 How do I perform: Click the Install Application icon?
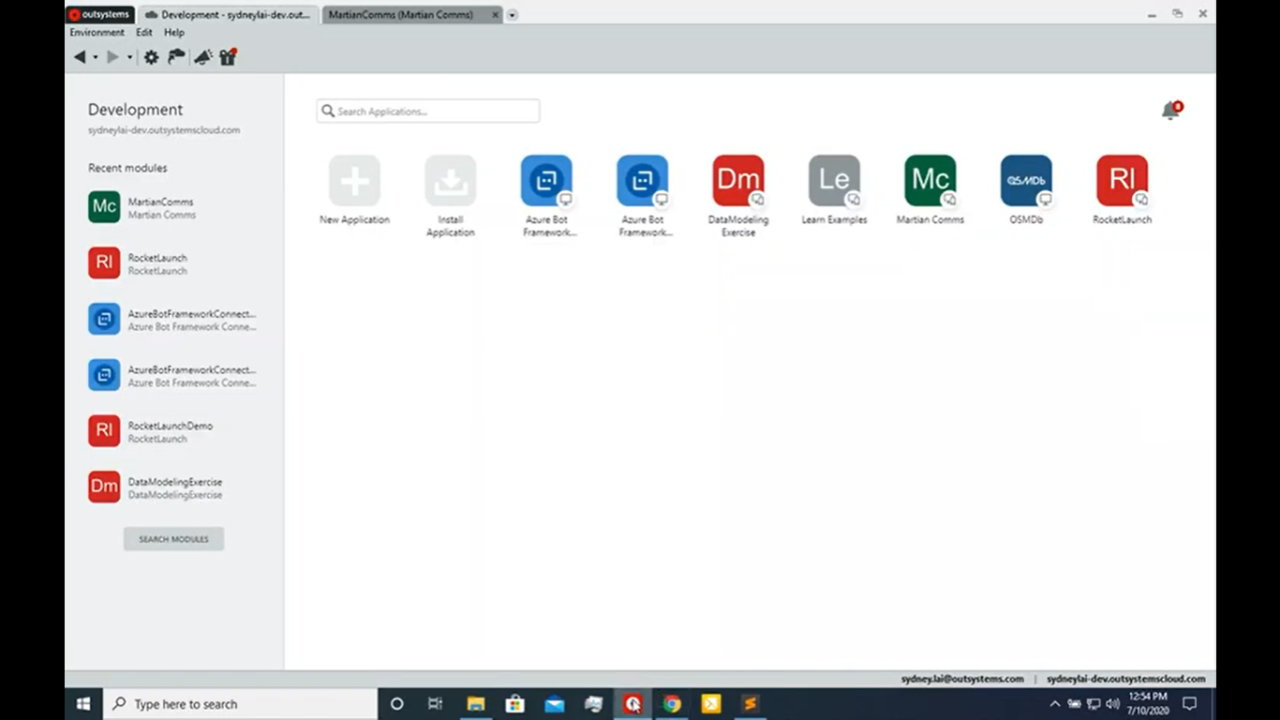[450, 181]
